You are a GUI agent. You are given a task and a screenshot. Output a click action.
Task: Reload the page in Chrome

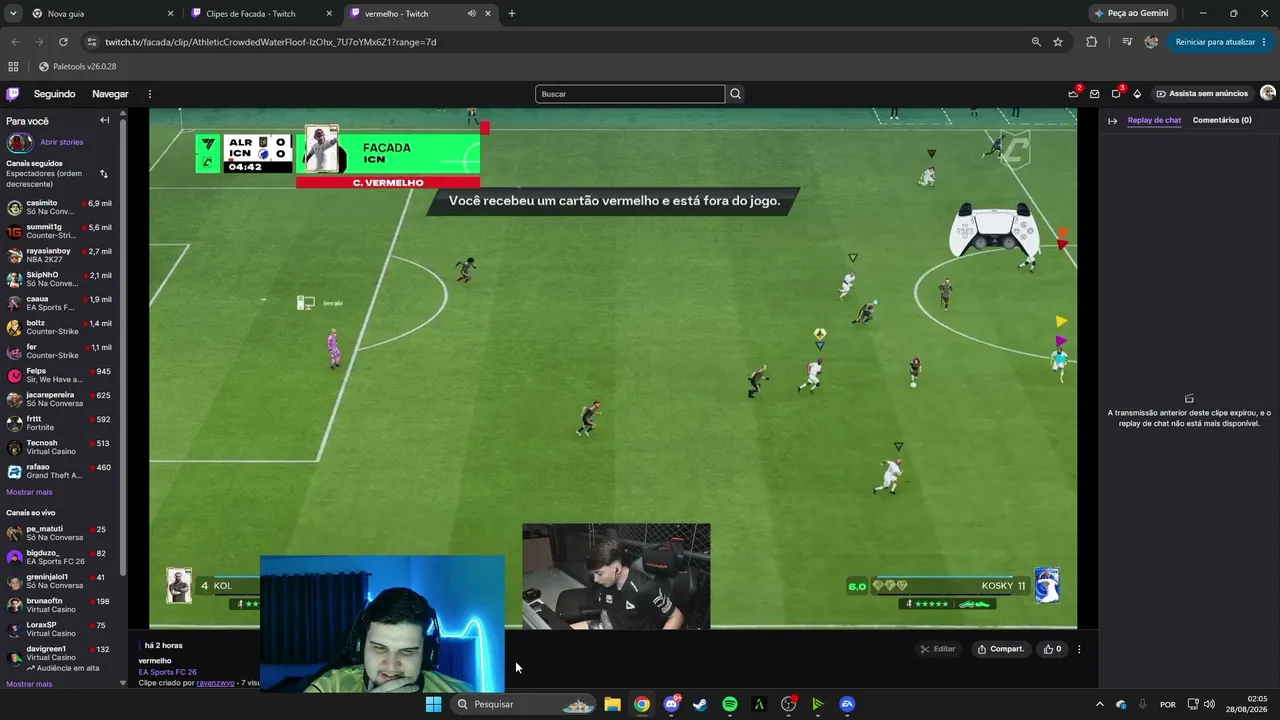coord(63,42)
